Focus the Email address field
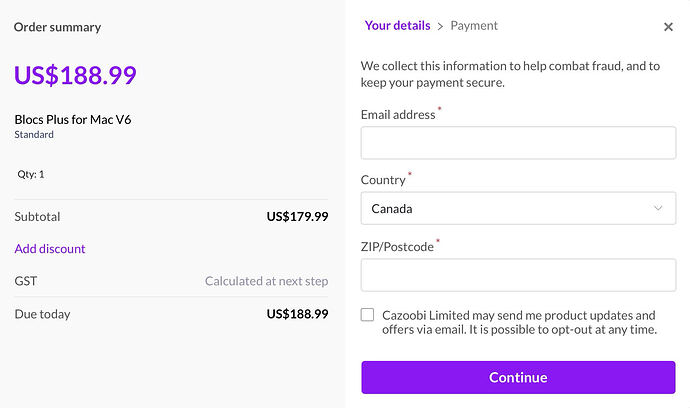This screenshot has width=690, height=408. pyautogui.click(x=518, y=143)
